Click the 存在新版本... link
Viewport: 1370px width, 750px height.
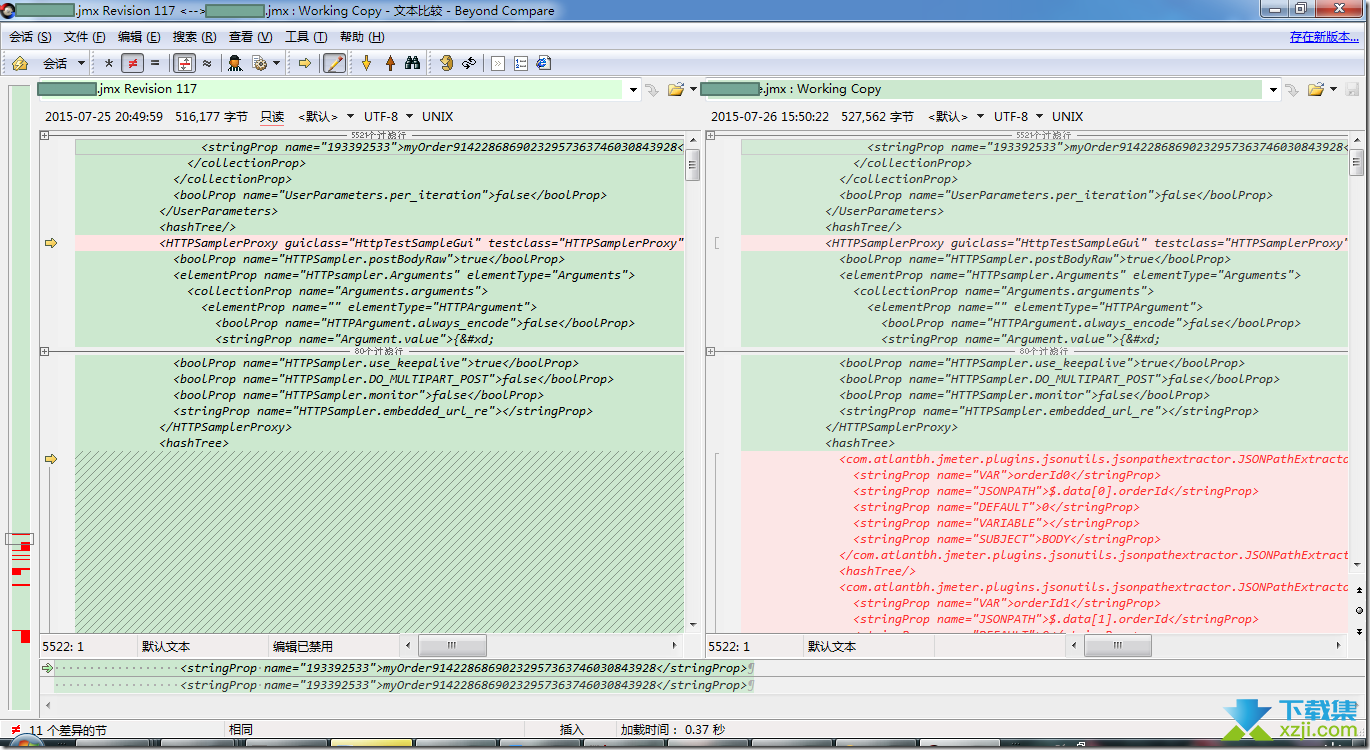1325,37
